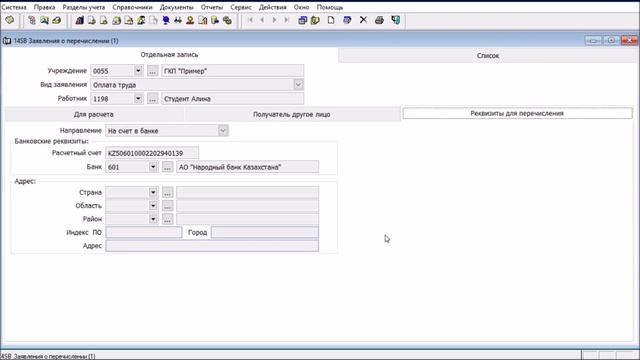Viewport: 640px width, 360px height.
Task: Expand the Банк code dropdown
Action: pyautogui.click(x=153, y=167)
